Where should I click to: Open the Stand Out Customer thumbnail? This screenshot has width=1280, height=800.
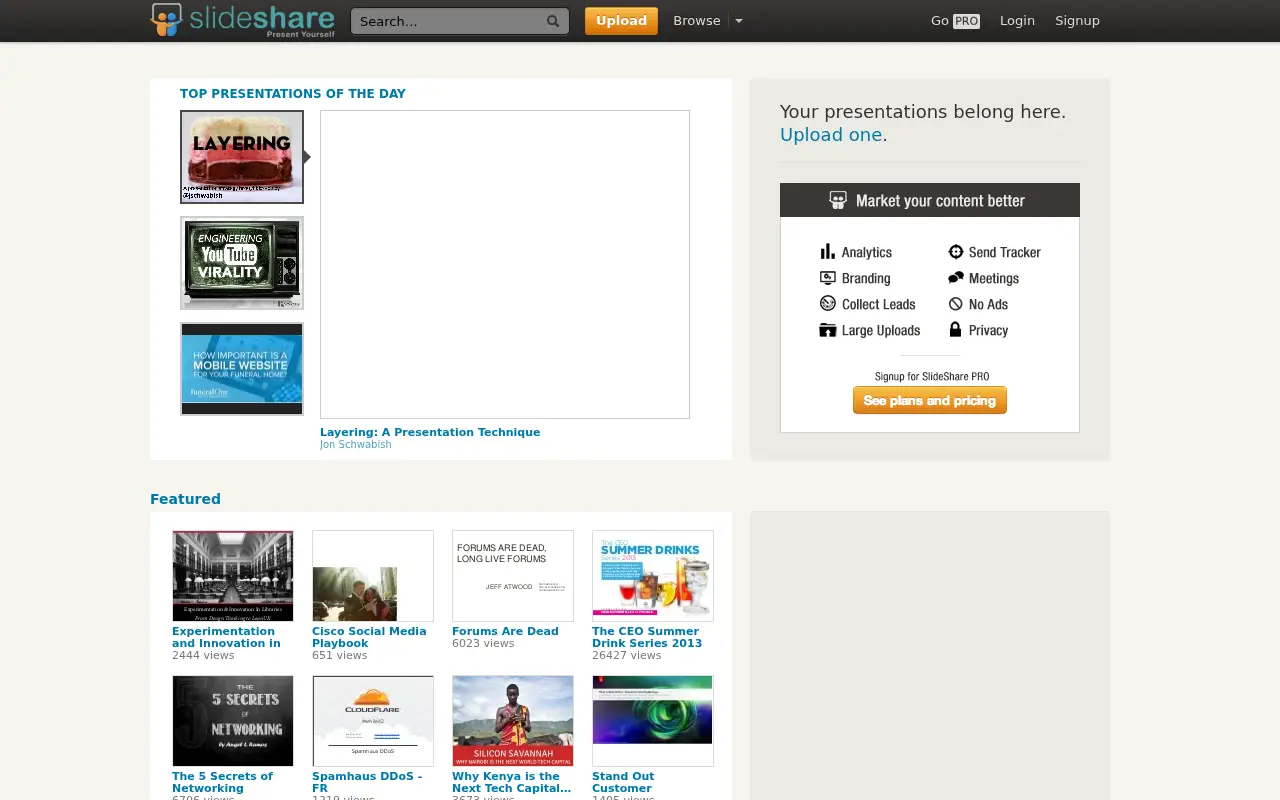coord(653,721)
